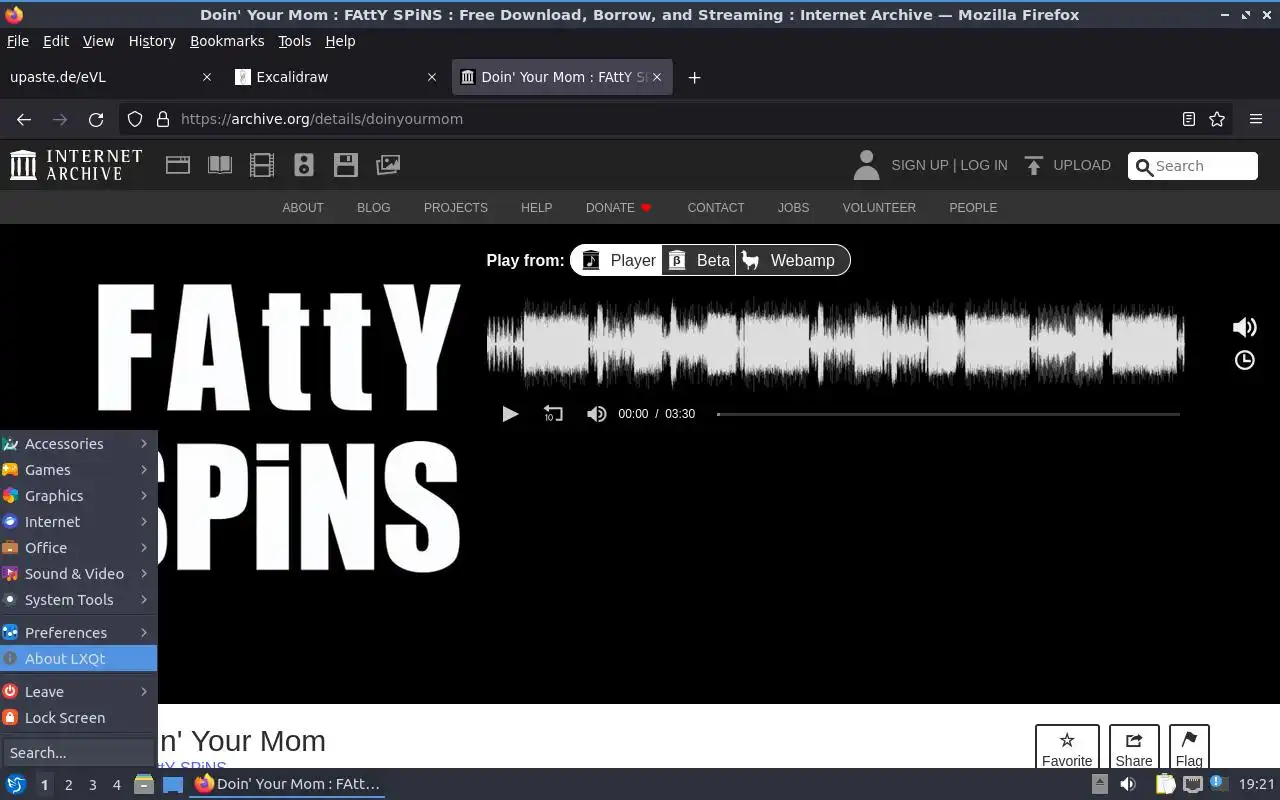1280x800 pixels.
Task: Click the Firefox Back button
Action: (x=24, y=119)
